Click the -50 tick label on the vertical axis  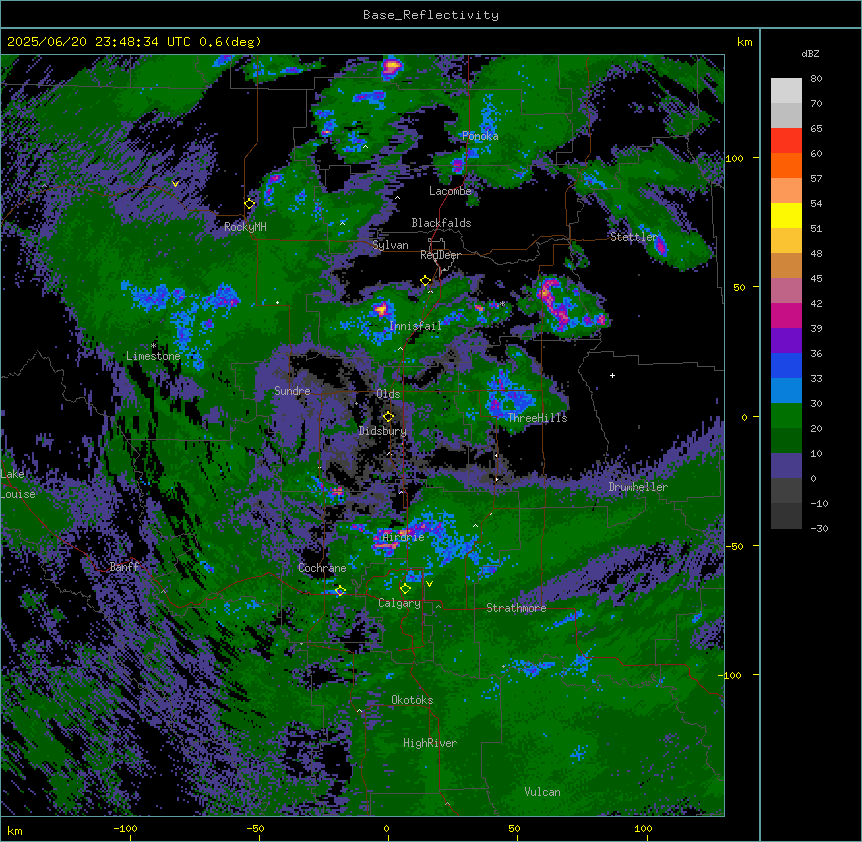click(x=736, y=546)
